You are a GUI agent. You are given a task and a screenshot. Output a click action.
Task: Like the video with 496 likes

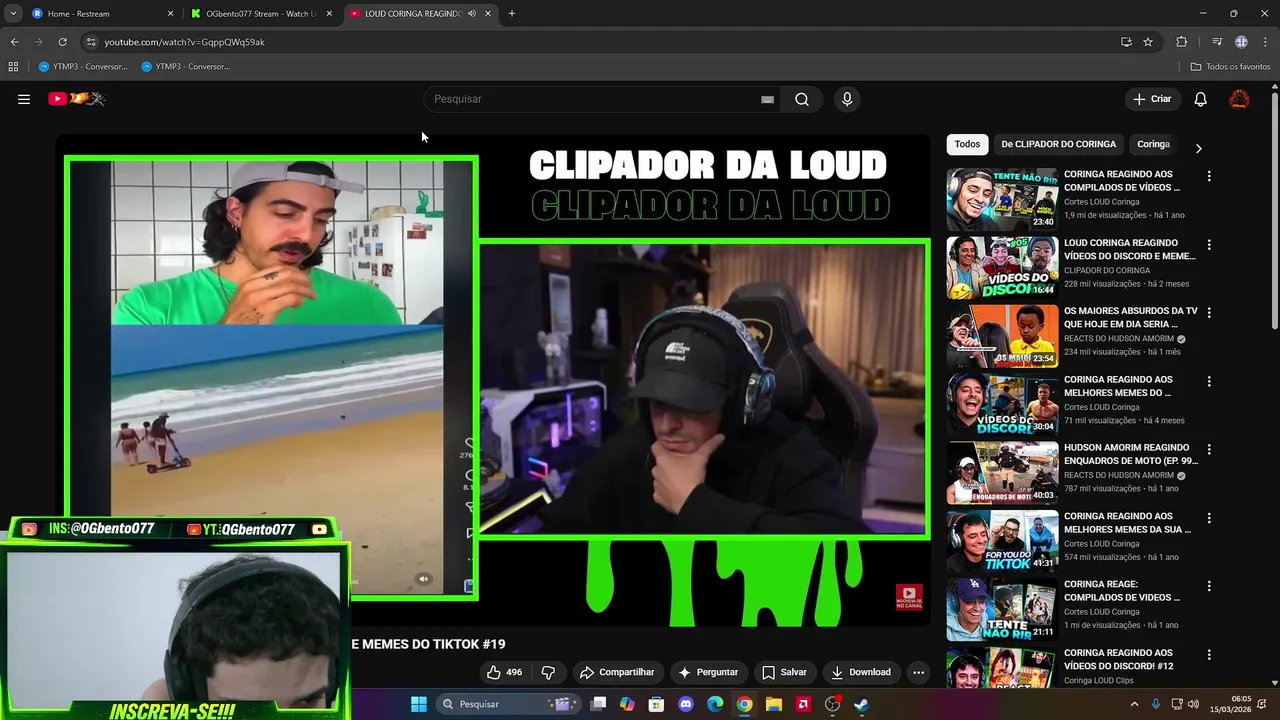[x=505, y=672]
